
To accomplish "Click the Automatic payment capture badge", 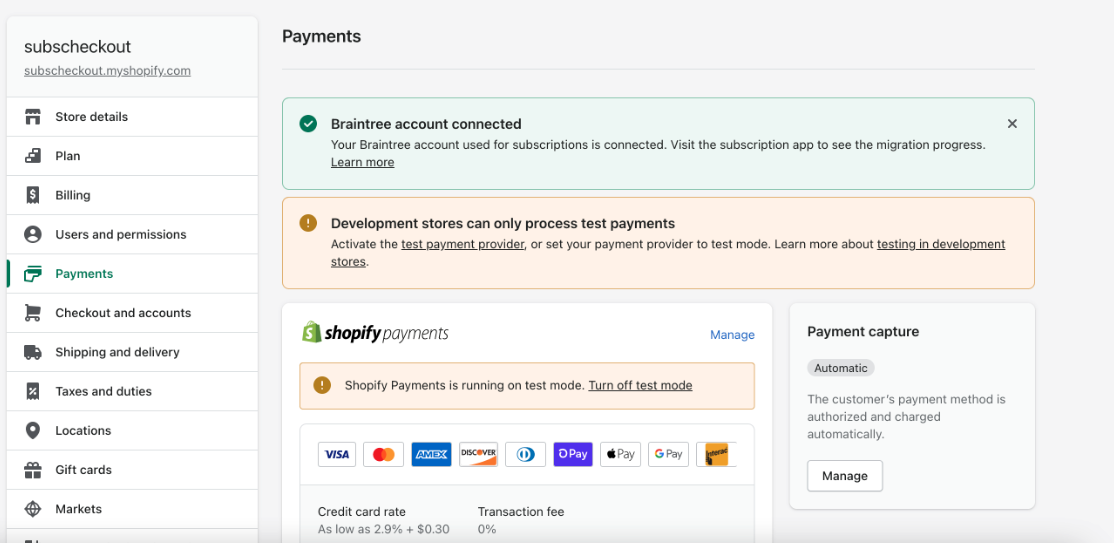I will (840, 368).
